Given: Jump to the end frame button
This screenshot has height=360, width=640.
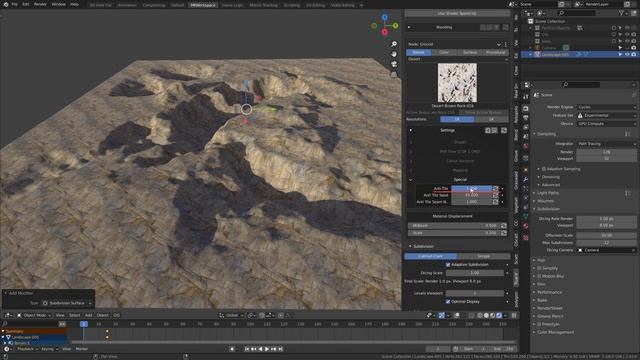Looking at the screenshot, I should click(280, 349).
